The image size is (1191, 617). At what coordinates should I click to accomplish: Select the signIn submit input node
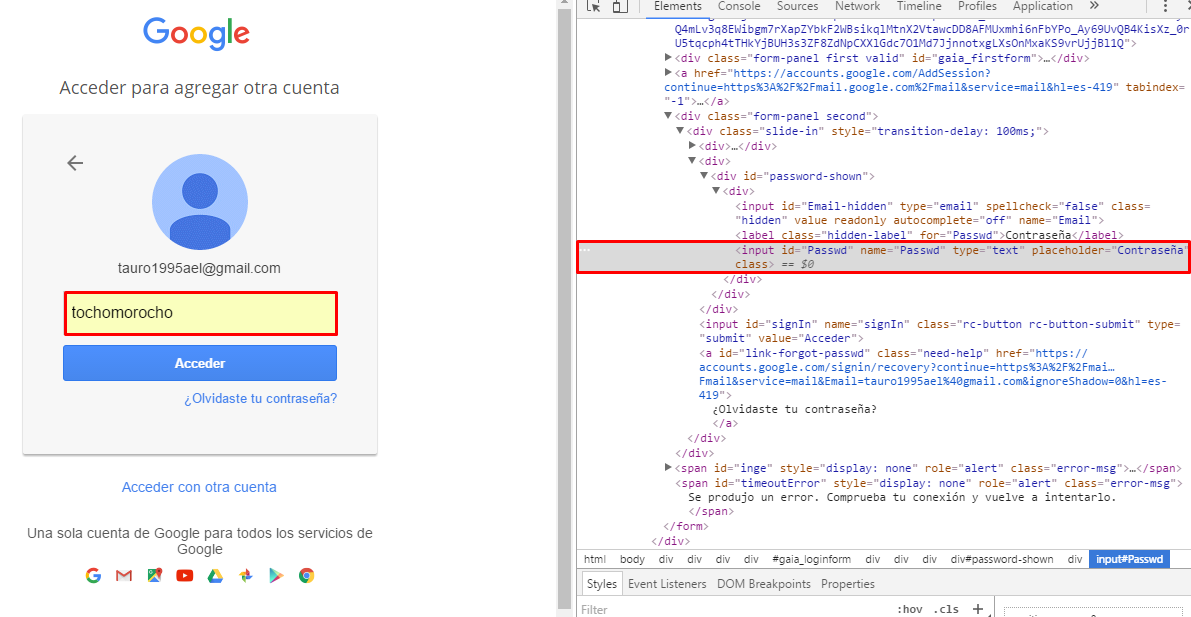940,331
